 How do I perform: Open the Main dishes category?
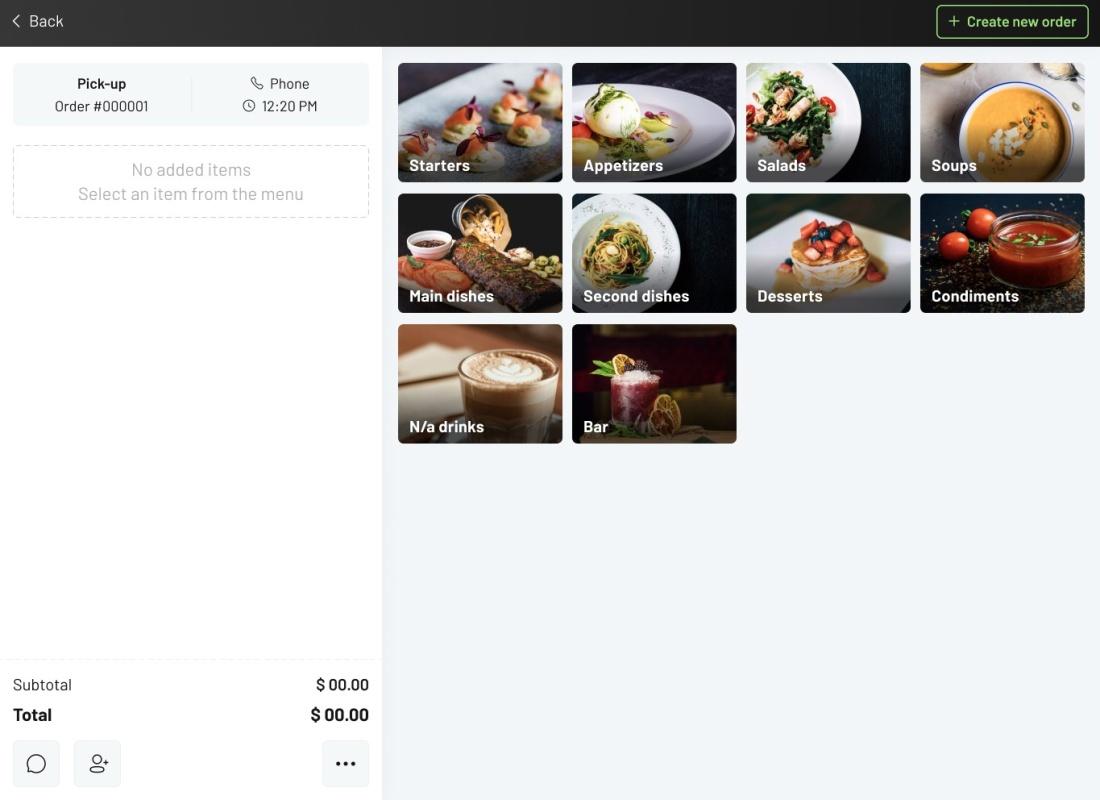pyautogui.click(x=480, y=253)
